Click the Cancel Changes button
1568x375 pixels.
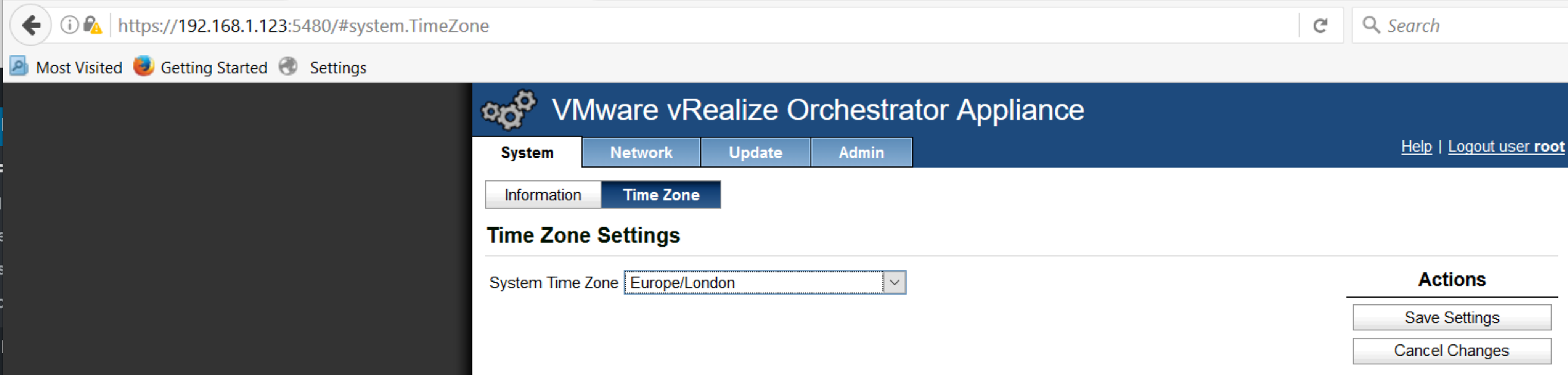click(1451, 351)
